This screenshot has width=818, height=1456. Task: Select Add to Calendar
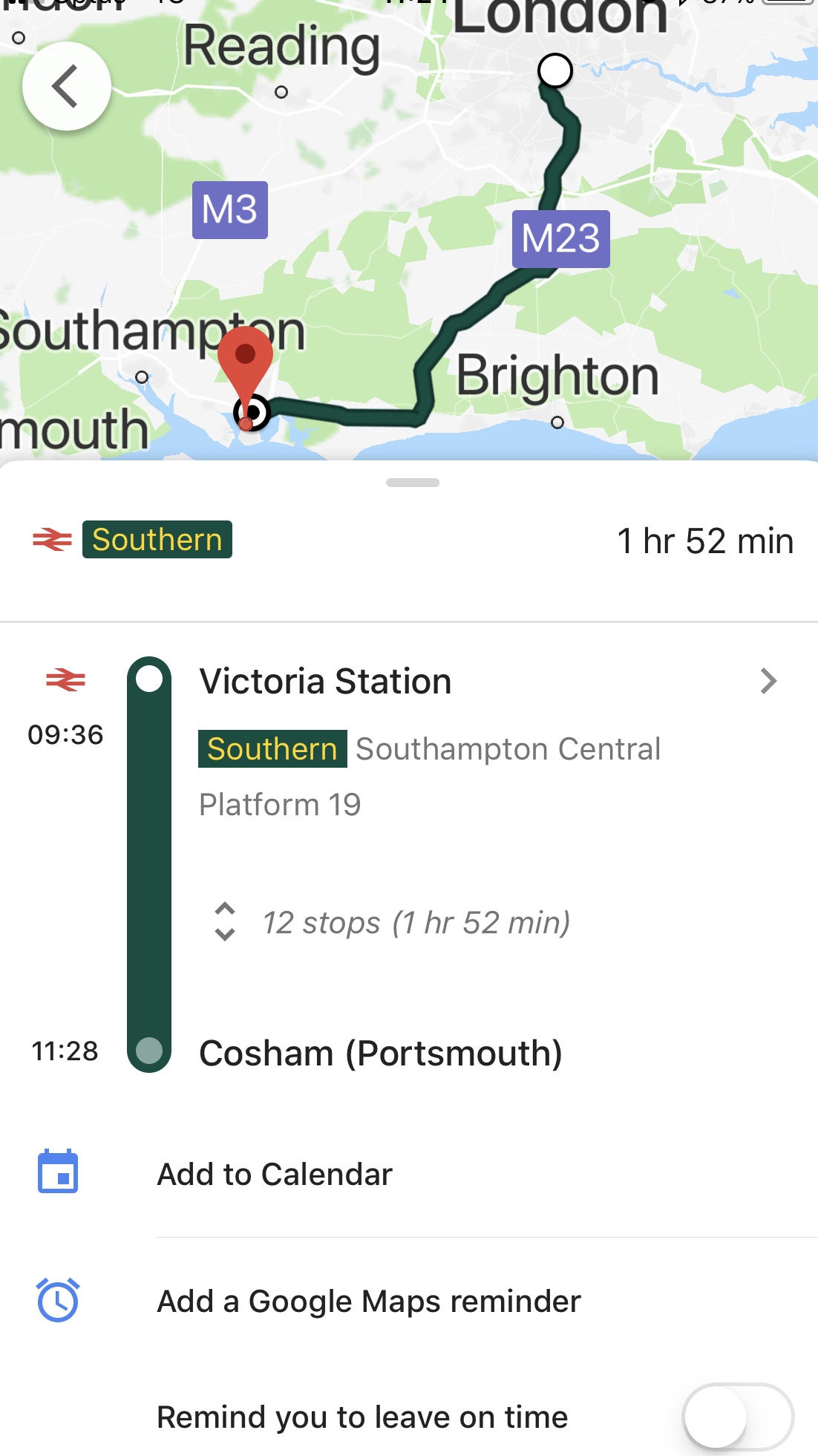coord(275,1174)
